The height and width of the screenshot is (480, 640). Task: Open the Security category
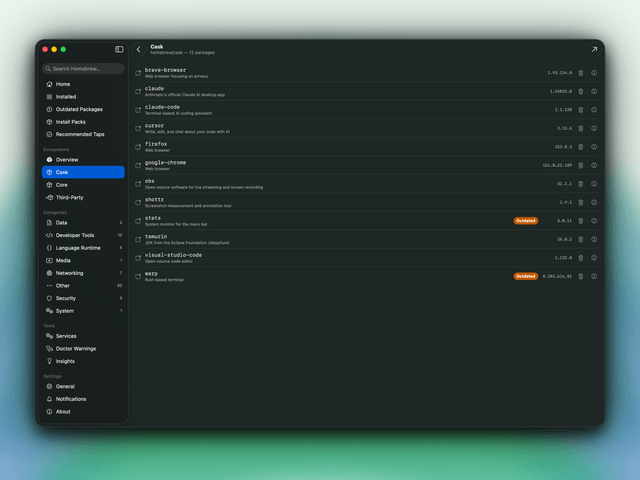tap(83, 298)
